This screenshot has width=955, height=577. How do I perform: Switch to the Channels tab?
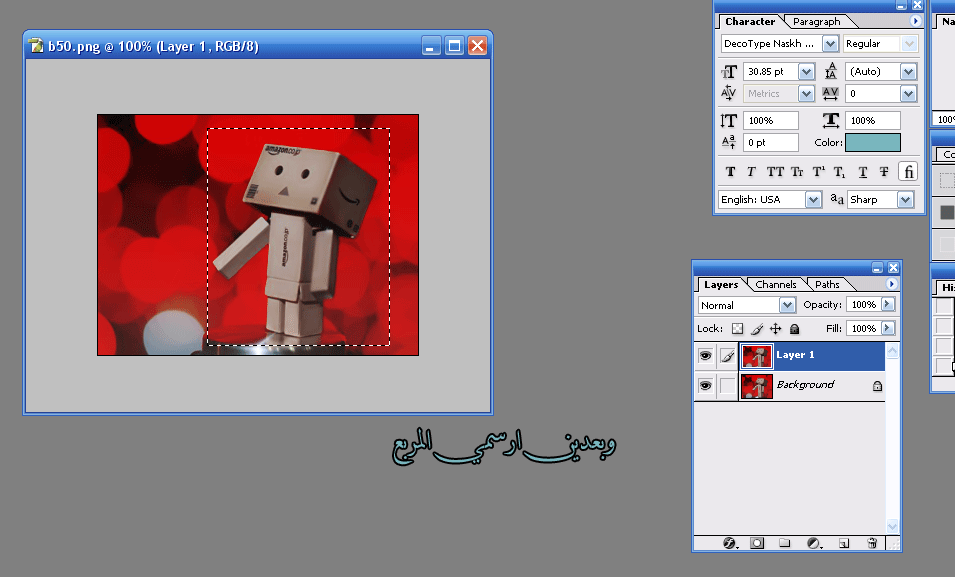[x=776, y=285]
